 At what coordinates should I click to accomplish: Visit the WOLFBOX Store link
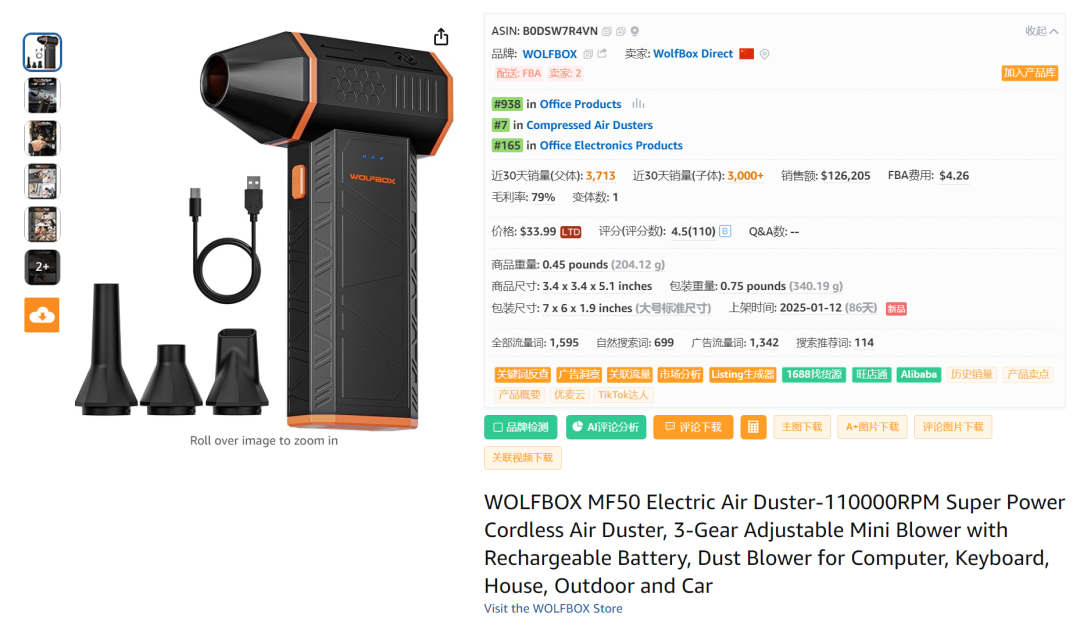(x=553, y=609)
